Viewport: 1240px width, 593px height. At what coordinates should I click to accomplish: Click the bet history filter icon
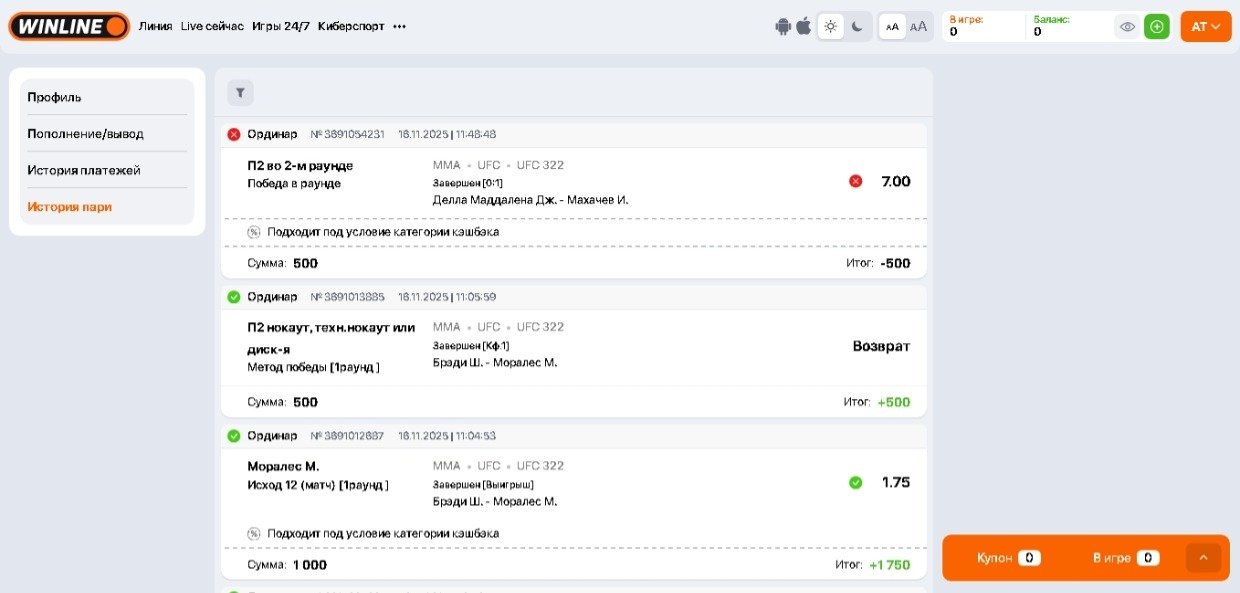(x=240, y=93)
